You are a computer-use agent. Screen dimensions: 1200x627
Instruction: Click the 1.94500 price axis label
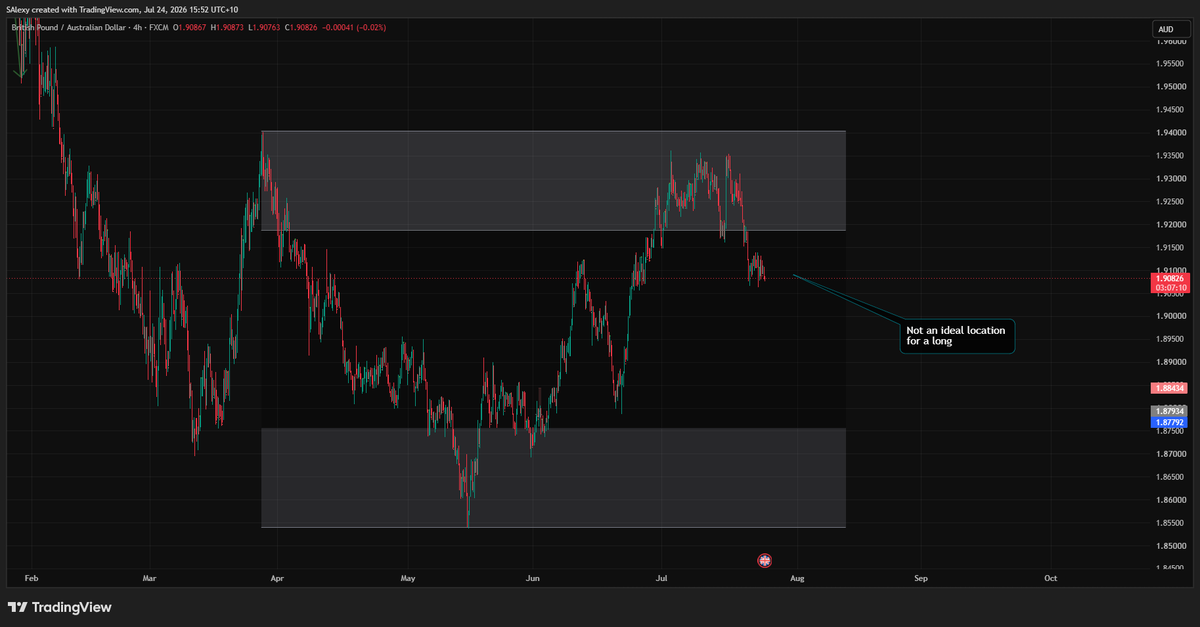(1169, 110)
